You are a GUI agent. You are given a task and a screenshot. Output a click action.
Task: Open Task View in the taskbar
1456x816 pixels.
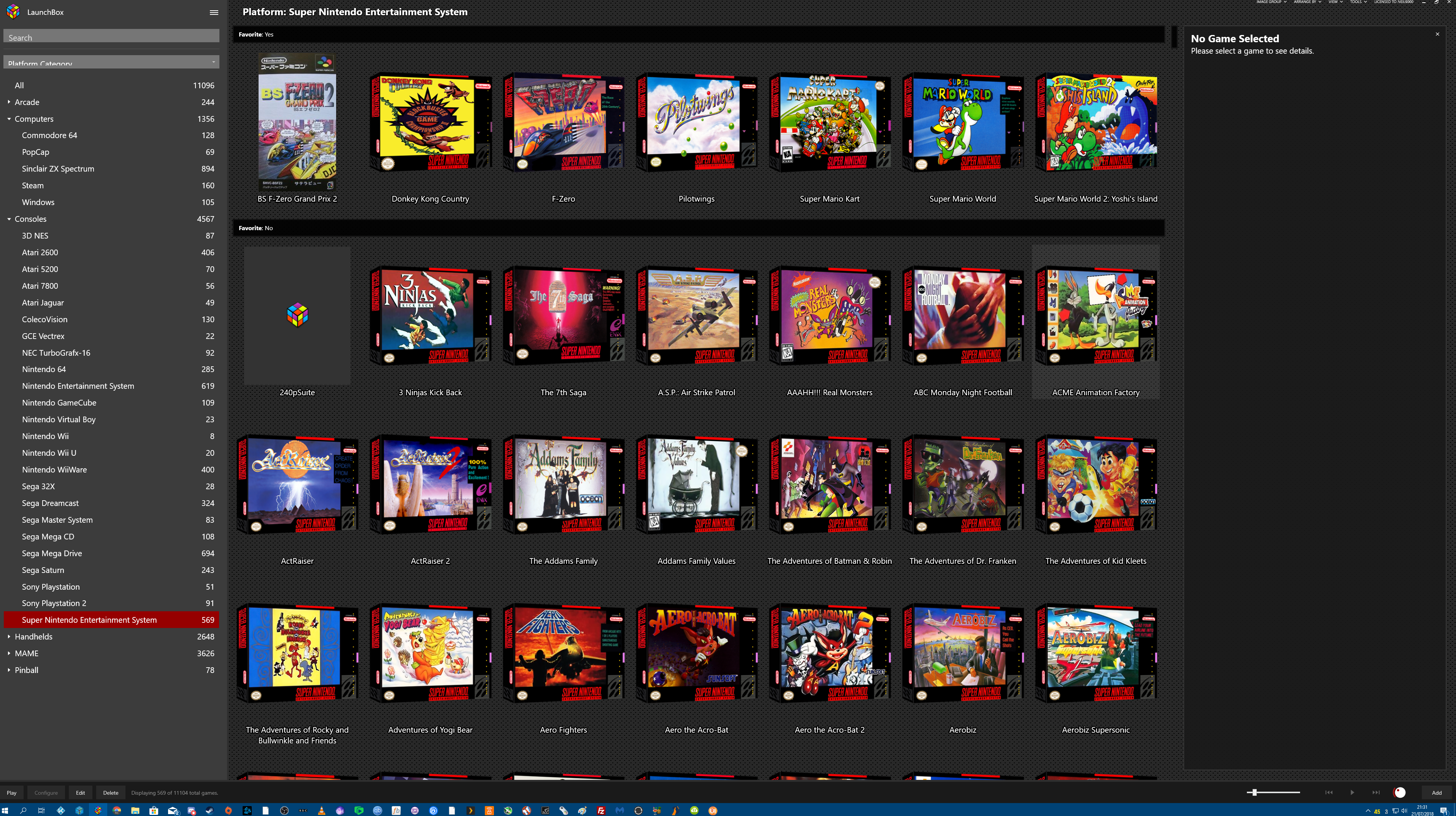pyautogui.click(x=41, y=810)
